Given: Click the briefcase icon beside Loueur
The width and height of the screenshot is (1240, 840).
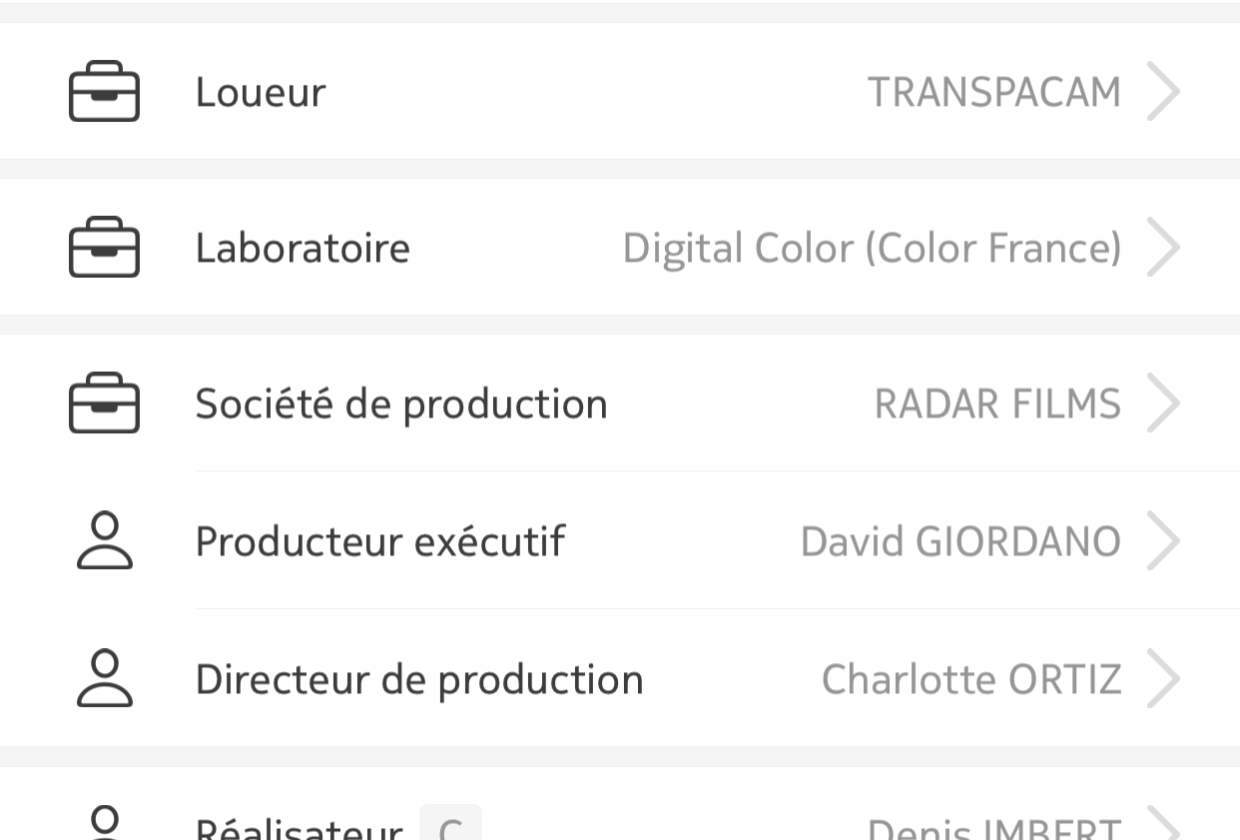Looking at the screenshot, I should click(104, 92).
